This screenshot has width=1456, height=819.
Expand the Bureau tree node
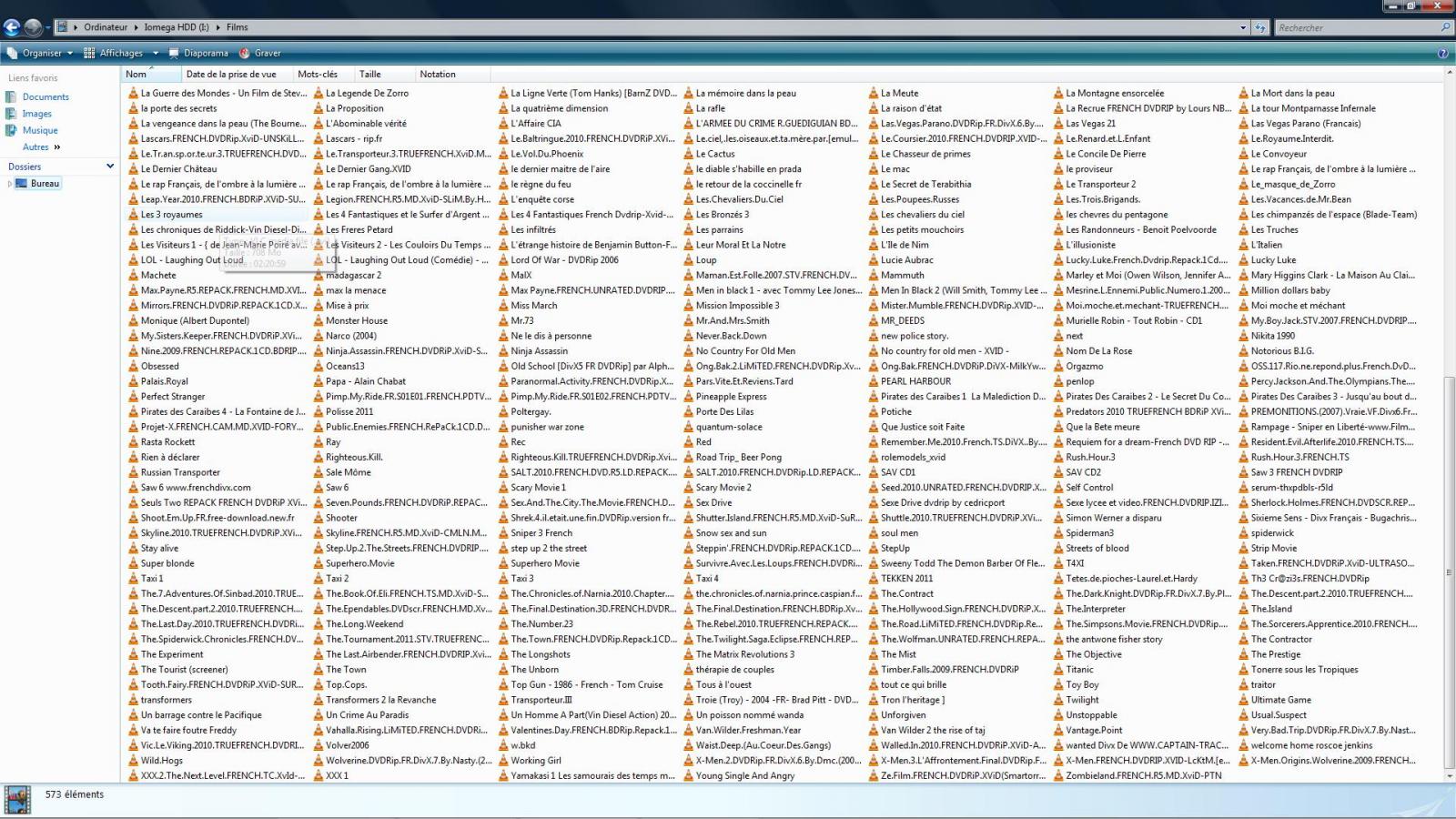10,184
